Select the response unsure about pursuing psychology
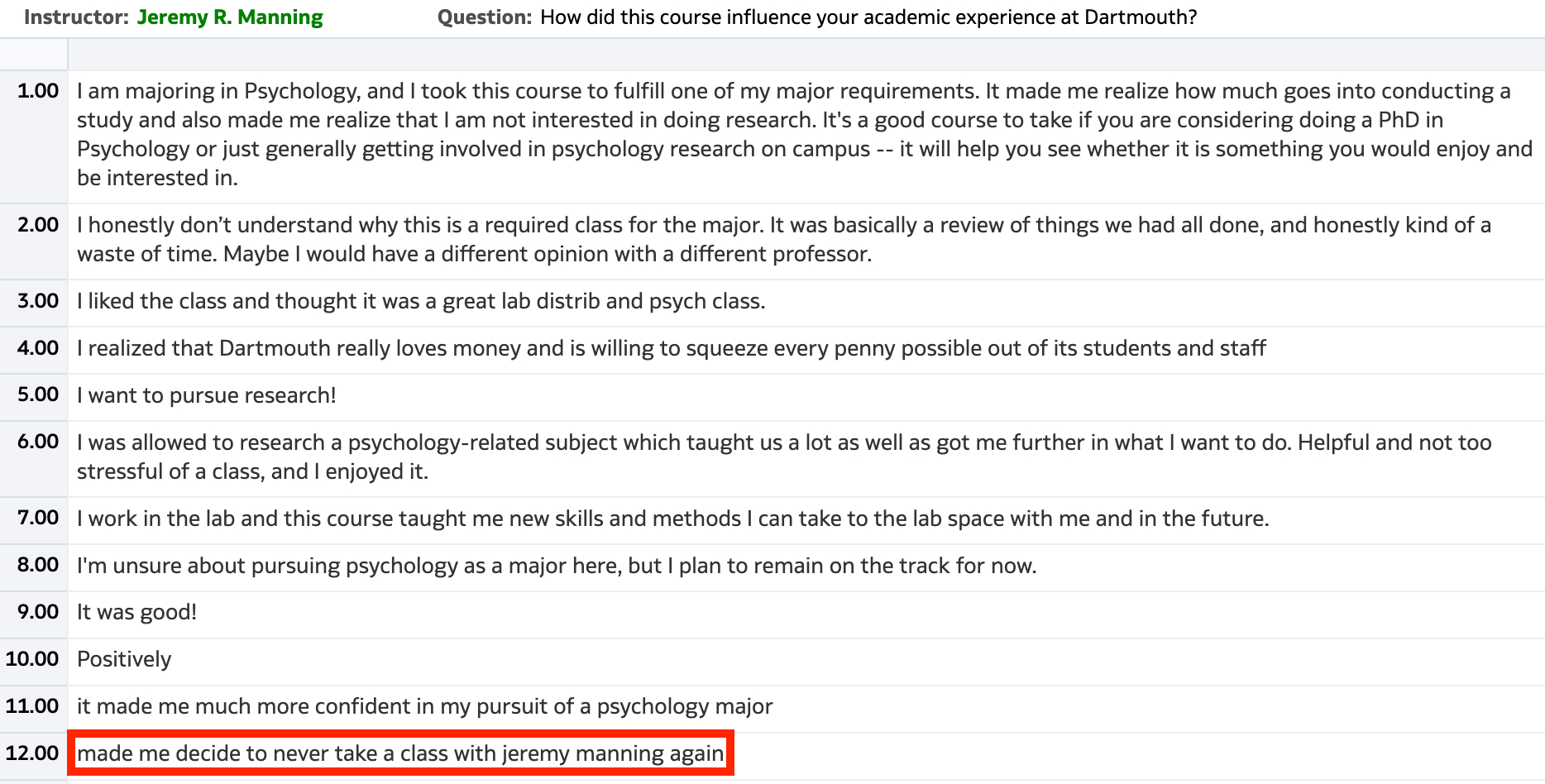 pyautogui.click(x=557, y=566)
